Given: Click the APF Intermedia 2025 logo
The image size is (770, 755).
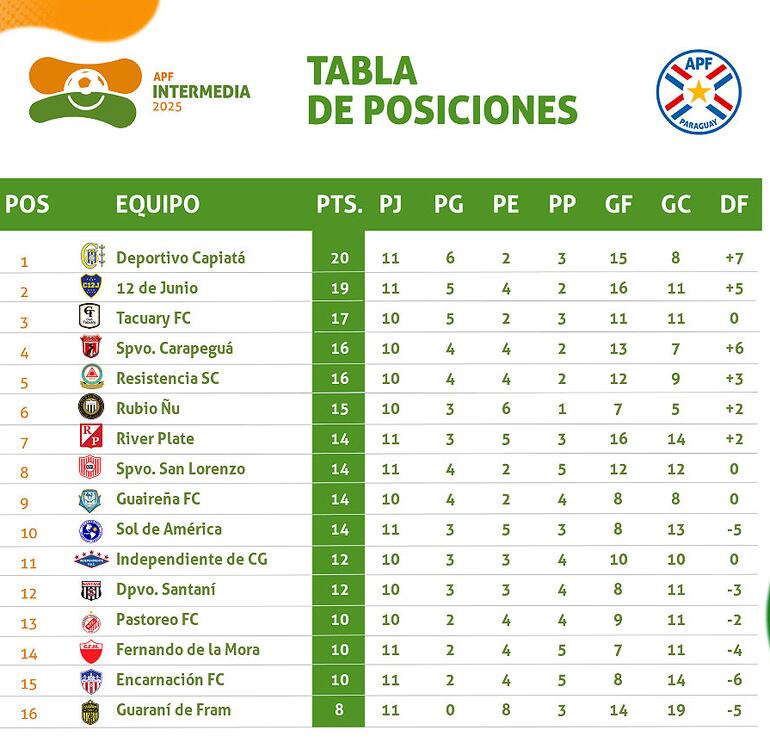Looking at the screenshot, I should 140,91.
